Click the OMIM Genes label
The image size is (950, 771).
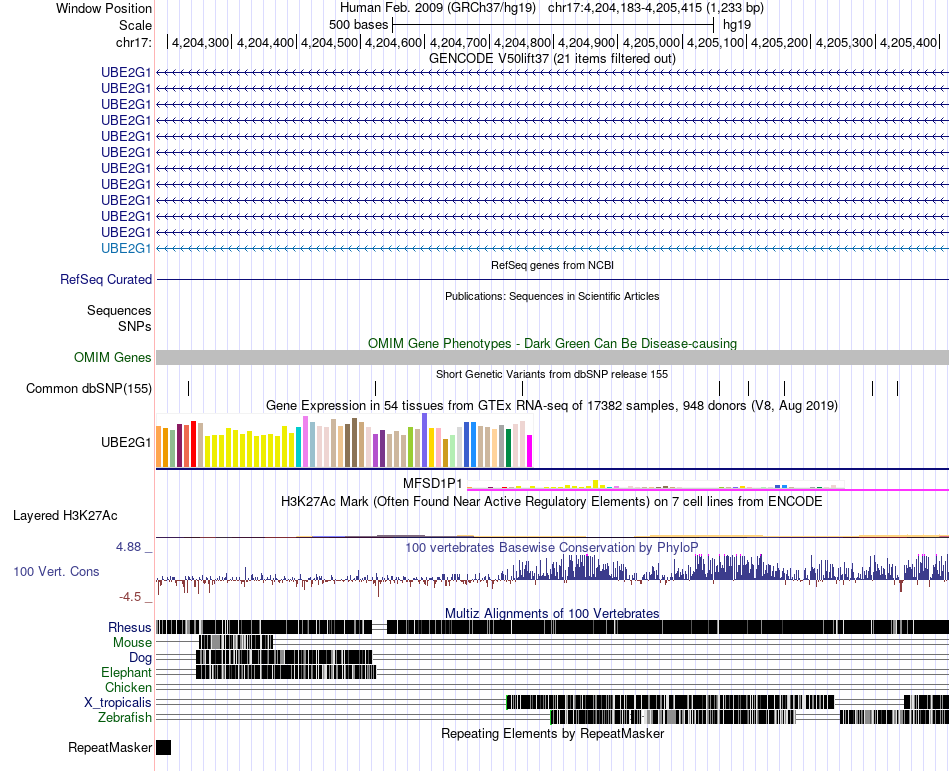[113, 357]
